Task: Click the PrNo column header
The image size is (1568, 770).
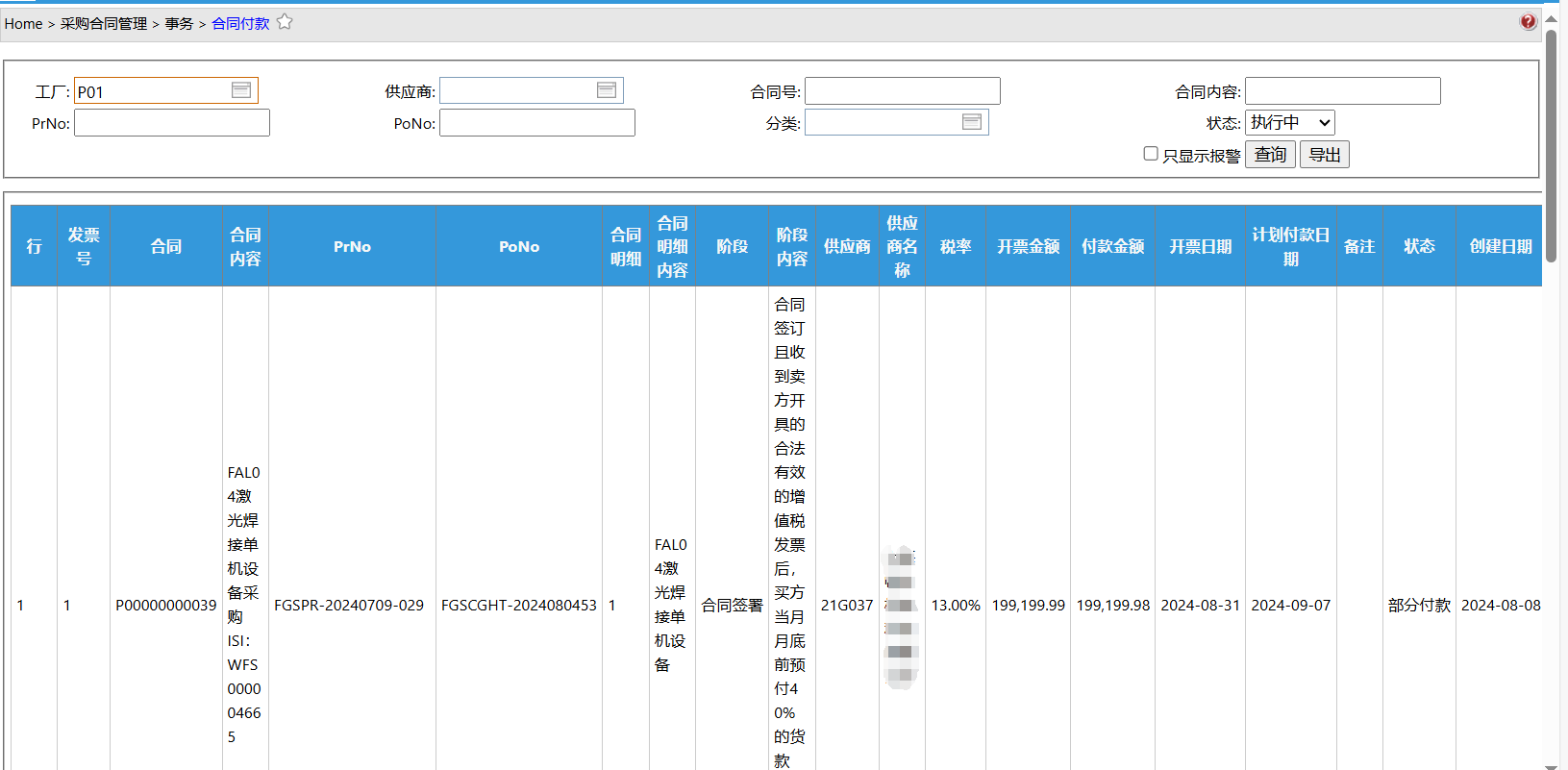Action: [352, 246]
